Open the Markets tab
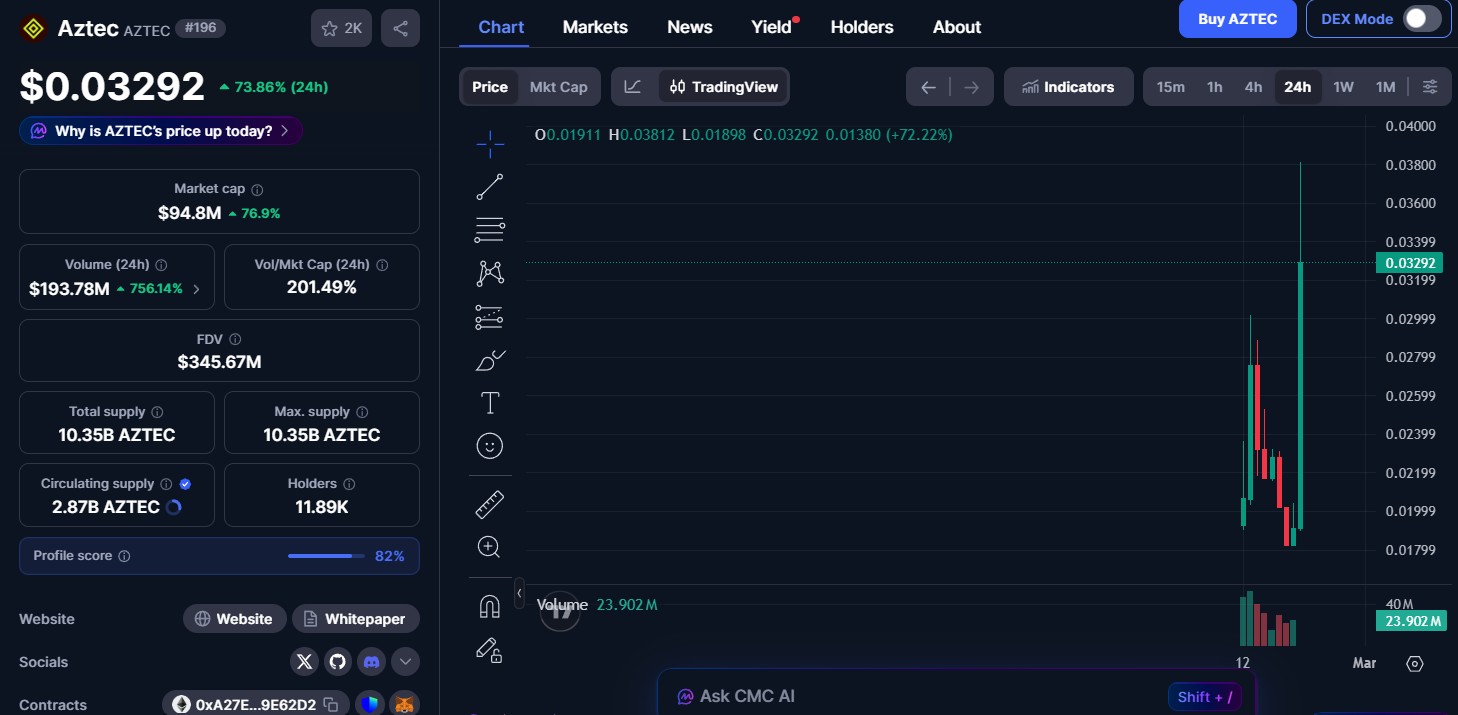1458x715 pixels. (595, 27)
